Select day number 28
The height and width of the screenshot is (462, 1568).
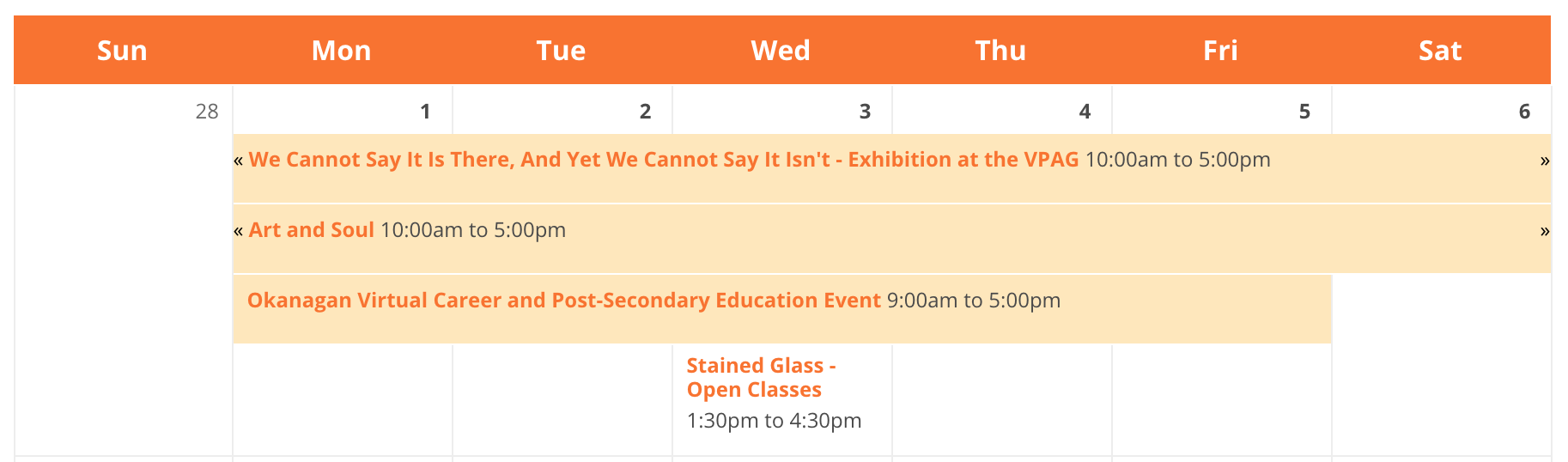(x=207, y=112)
